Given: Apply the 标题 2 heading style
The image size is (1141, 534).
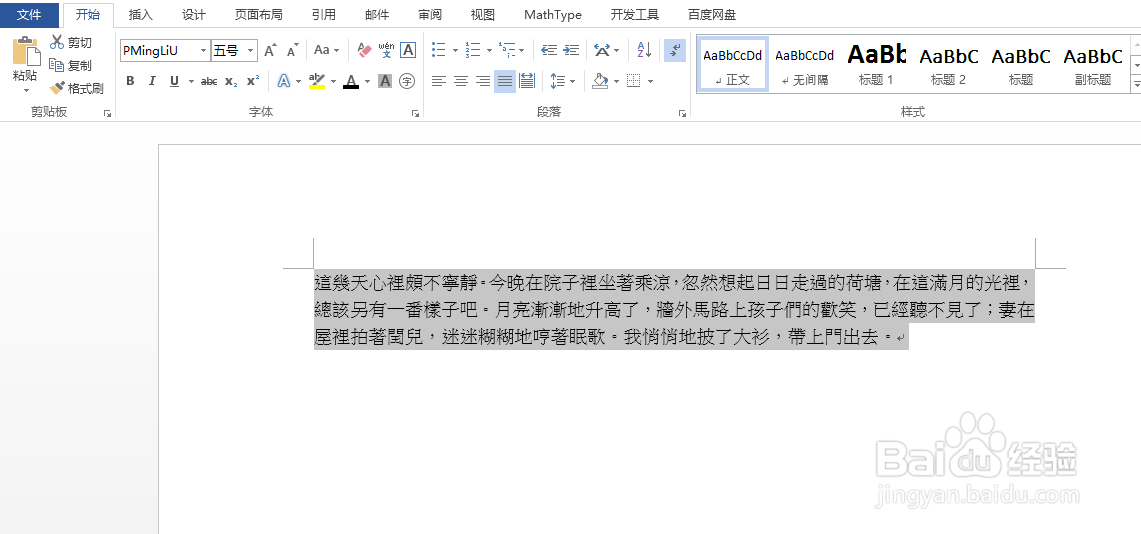Looking at the screenshot, I should 949,65.
